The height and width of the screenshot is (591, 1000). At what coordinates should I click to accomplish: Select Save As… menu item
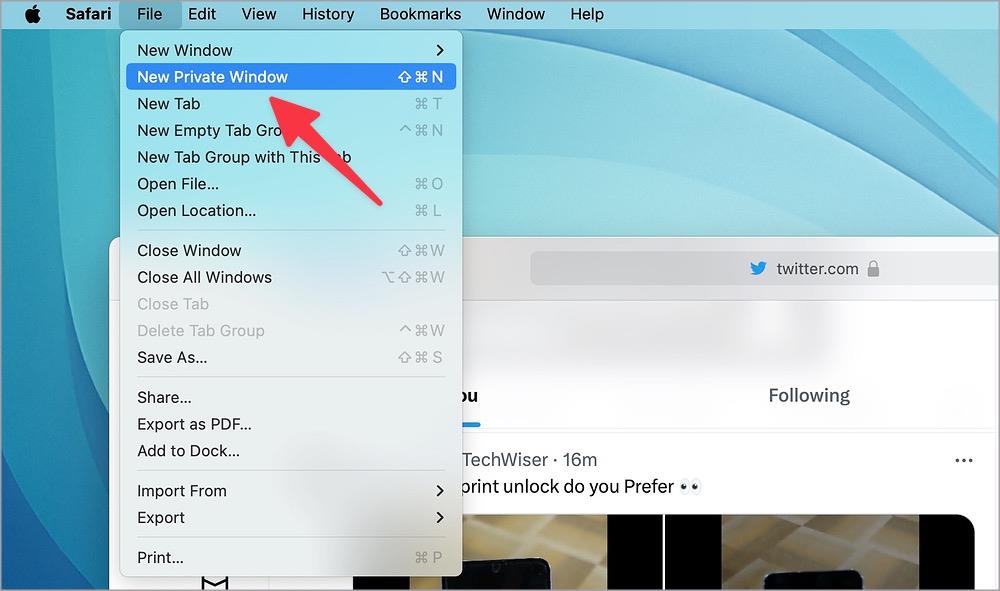pos(291,358)
